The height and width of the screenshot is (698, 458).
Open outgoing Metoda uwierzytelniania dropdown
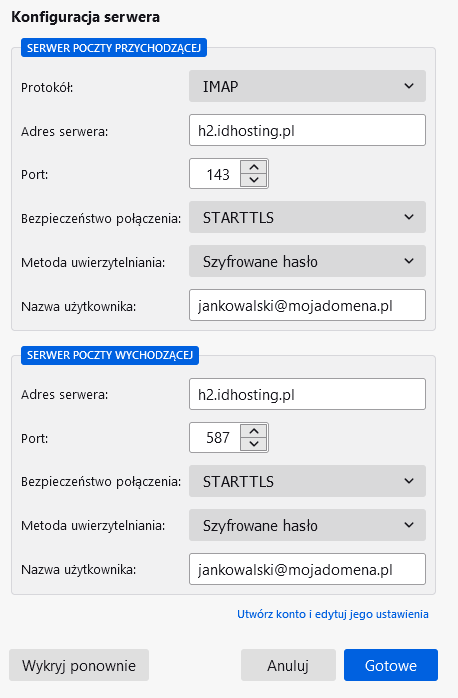[x=307, y=525]
